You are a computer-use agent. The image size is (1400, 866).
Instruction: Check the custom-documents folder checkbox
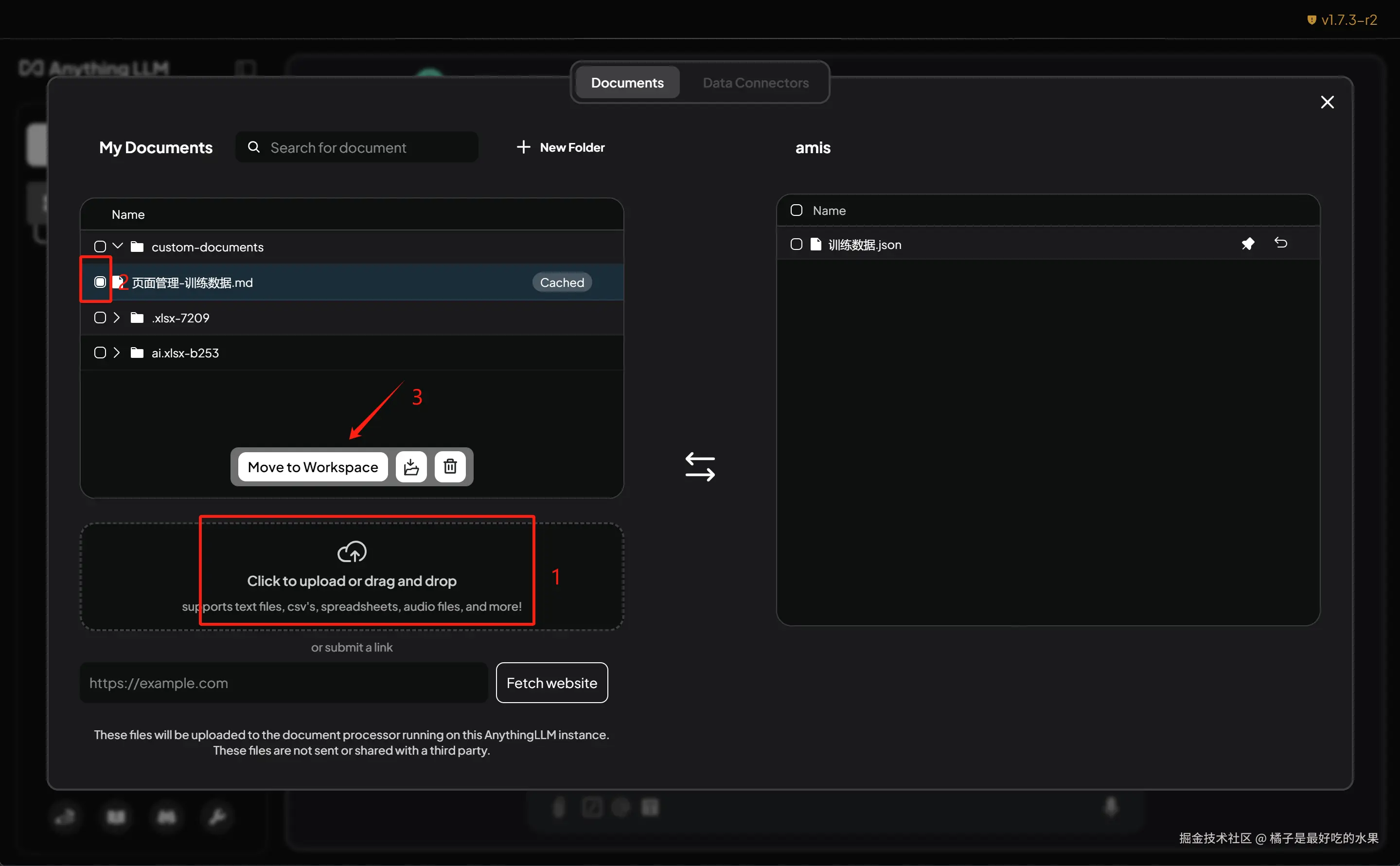pyautogui.click(x=100, y=247)
